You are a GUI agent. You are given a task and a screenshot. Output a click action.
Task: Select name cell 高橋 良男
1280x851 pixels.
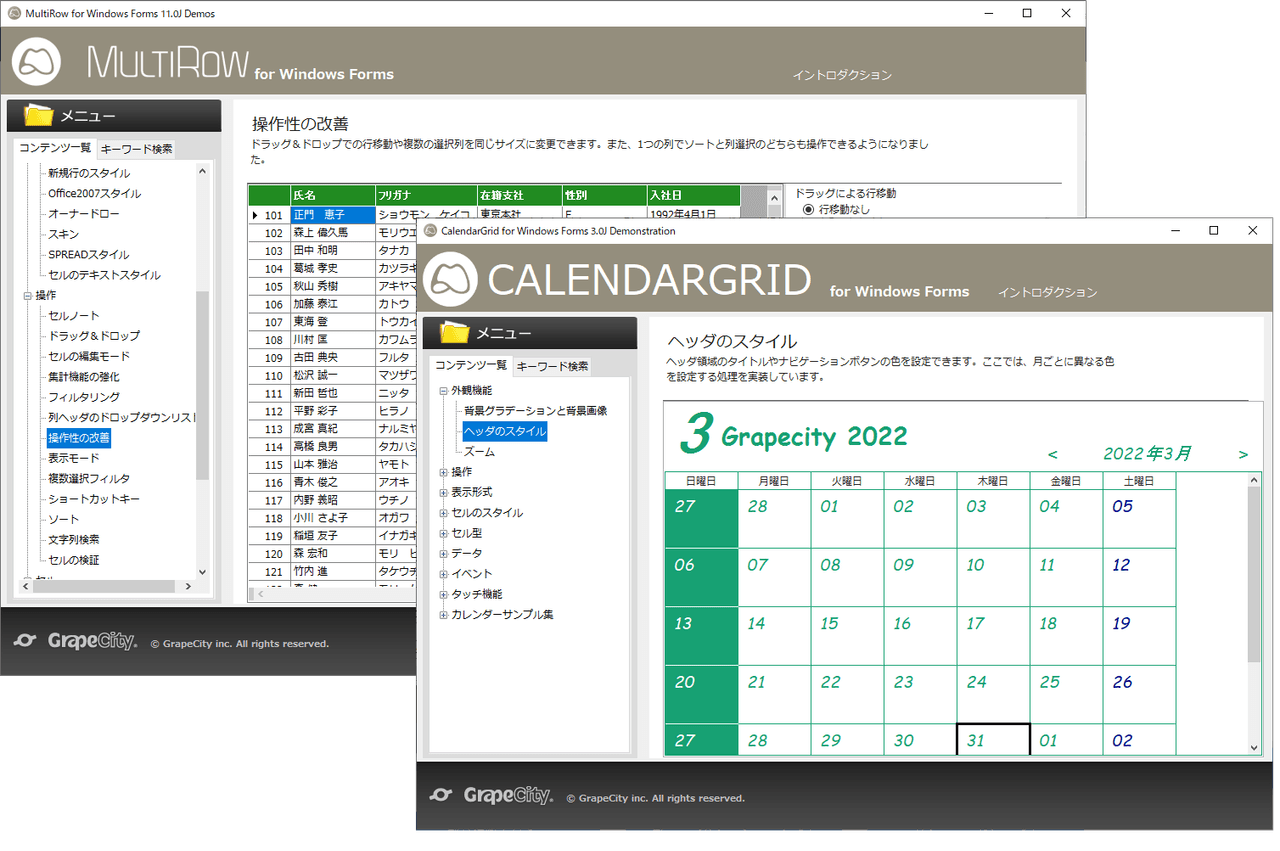coord(332,446)
